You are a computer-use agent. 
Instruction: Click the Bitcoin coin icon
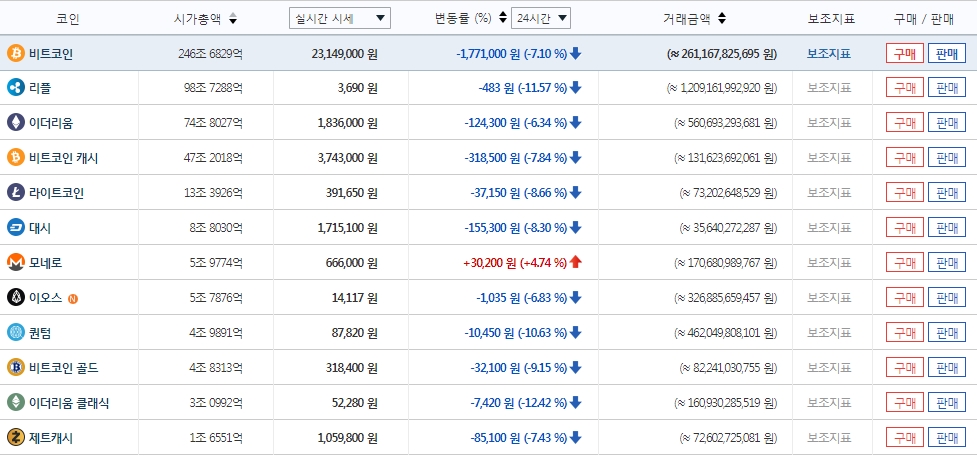pyautogui.click(x=16, y=53)
